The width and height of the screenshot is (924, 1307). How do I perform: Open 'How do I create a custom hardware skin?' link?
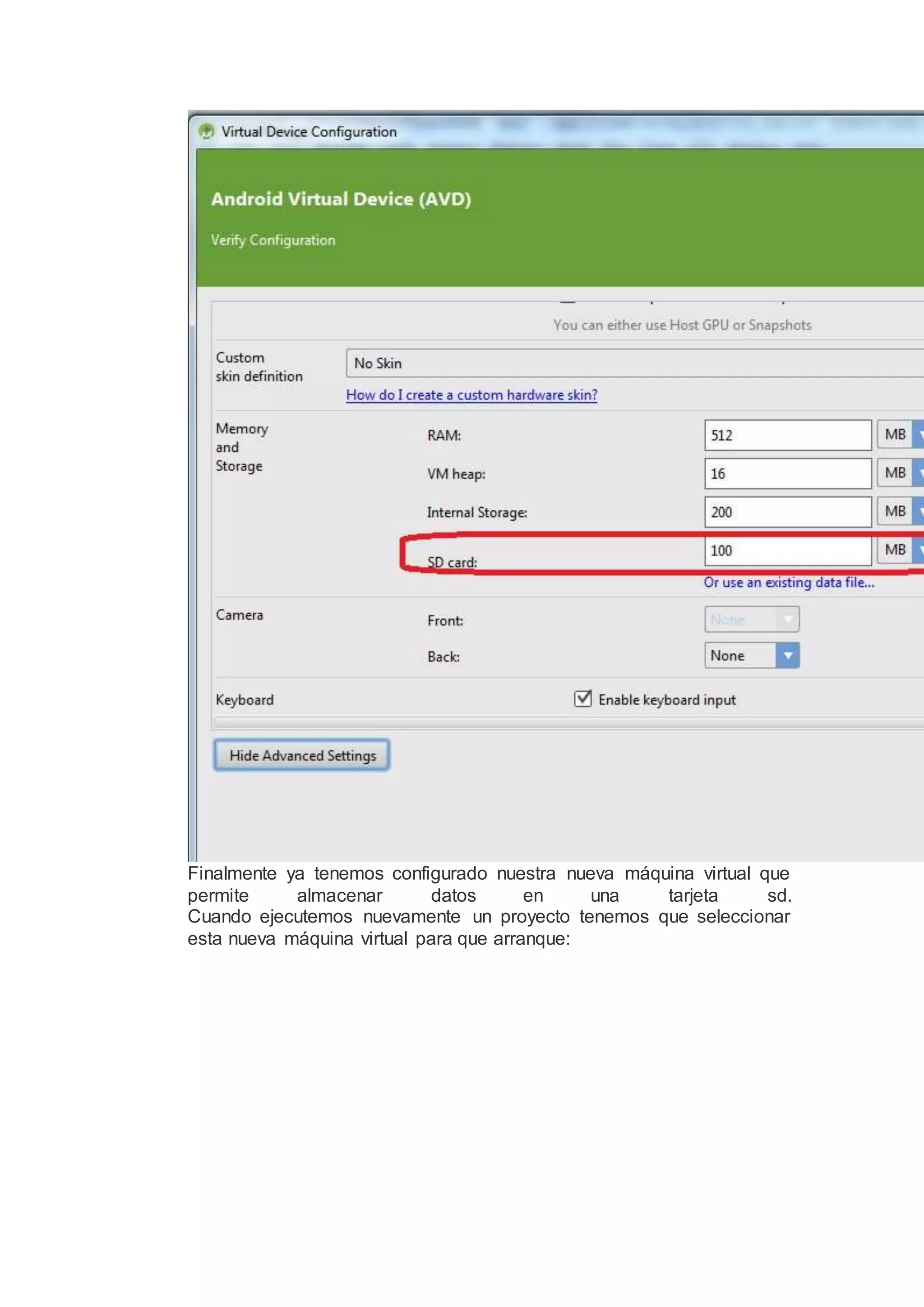[x=471, y=395]
